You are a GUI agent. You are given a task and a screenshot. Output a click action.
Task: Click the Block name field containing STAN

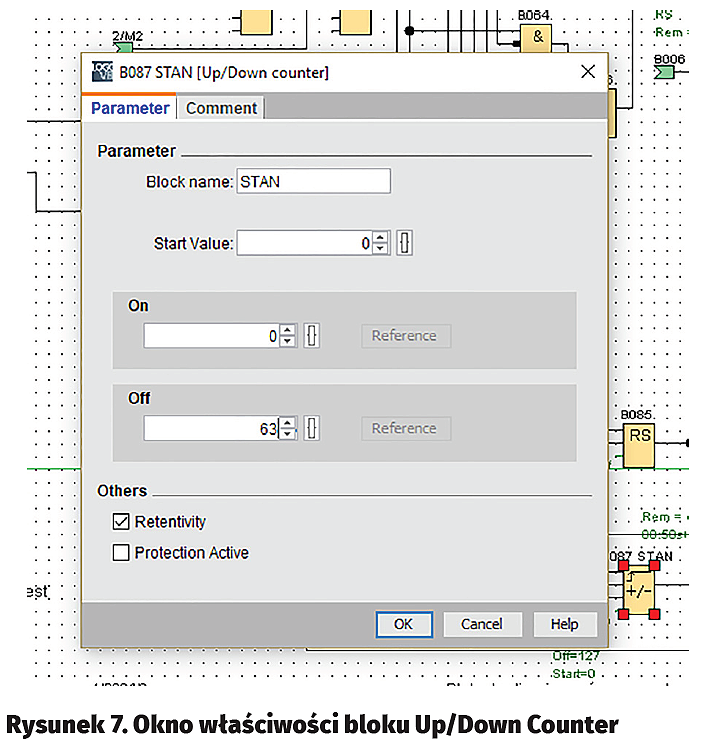(313, 182)
